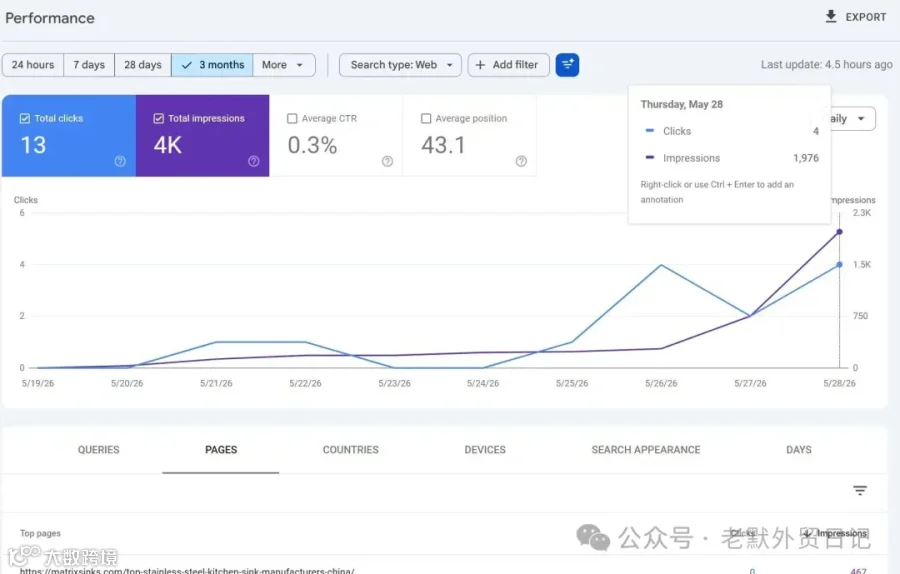This screenshot has height=574, width=900.
Task: Expand the More date range dropdown
Action: pos(284,65)
